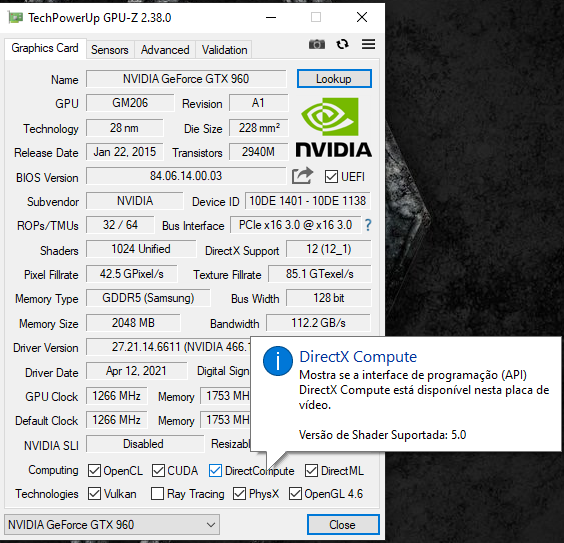Click the Bandwidth value 112.2 GB/s
This screenshot has height=543, width=564.
318,323
